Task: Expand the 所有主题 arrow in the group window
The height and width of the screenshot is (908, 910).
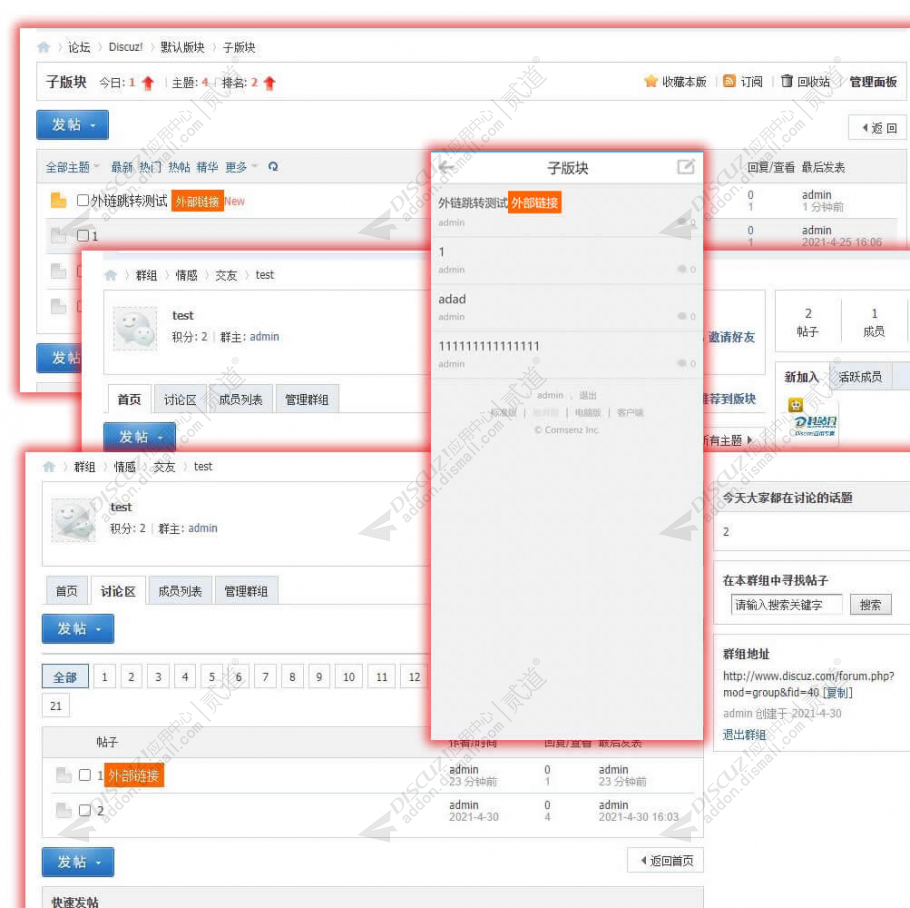Action: coord(749,440)
